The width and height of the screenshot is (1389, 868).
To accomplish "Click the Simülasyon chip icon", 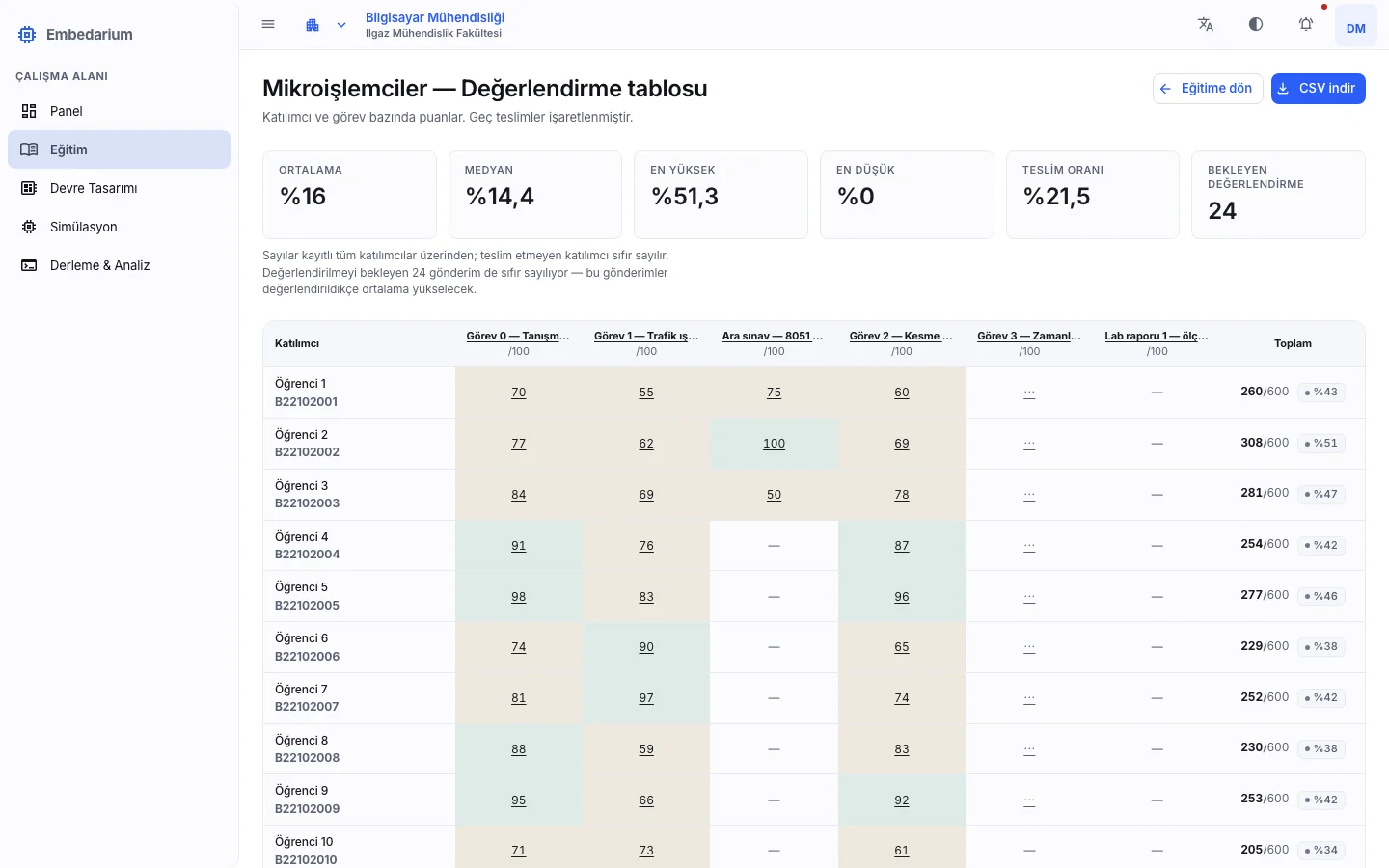I will click(29, 227).
